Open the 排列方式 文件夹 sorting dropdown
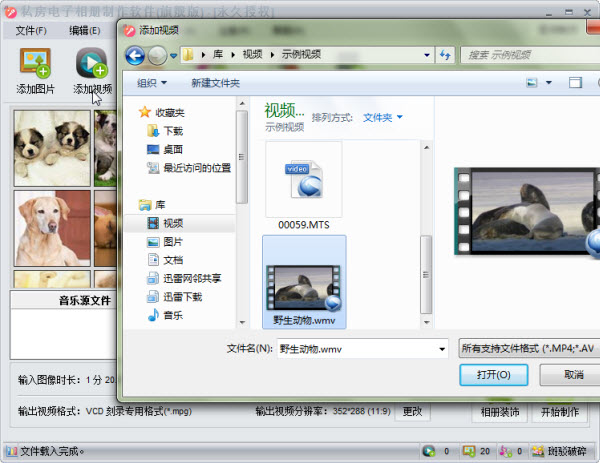 click(383, 117)
